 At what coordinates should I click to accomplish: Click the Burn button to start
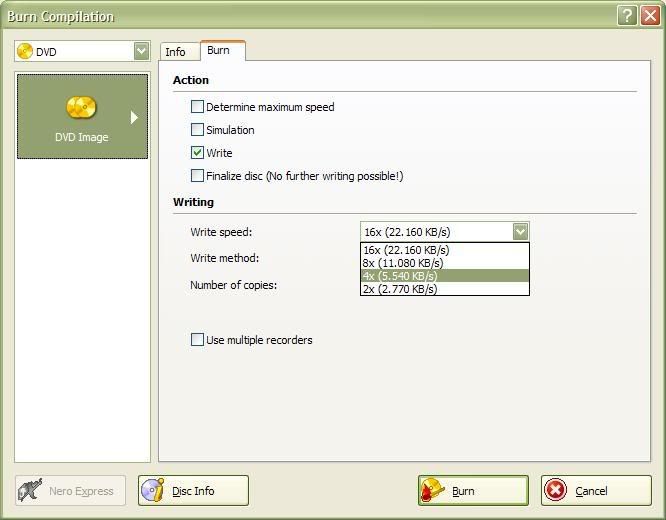[x=473, y=491]
